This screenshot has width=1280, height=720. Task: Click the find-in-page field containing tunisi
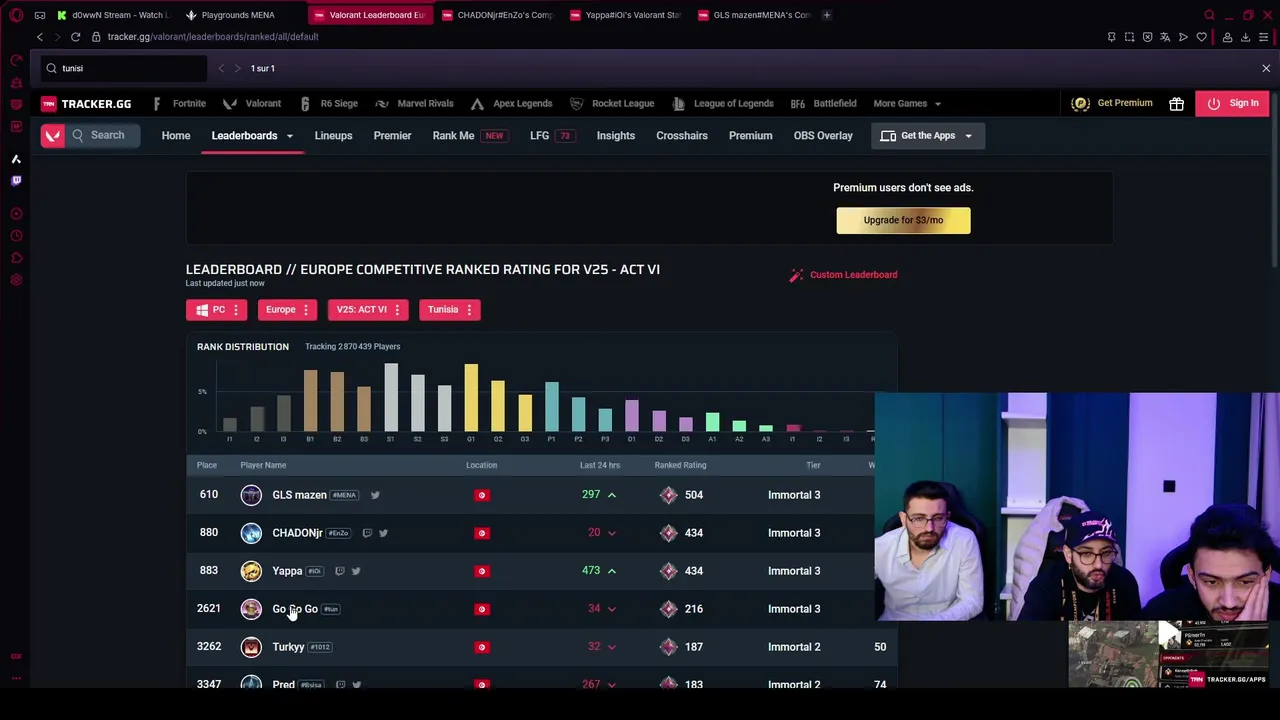click(x=124, y=68)
